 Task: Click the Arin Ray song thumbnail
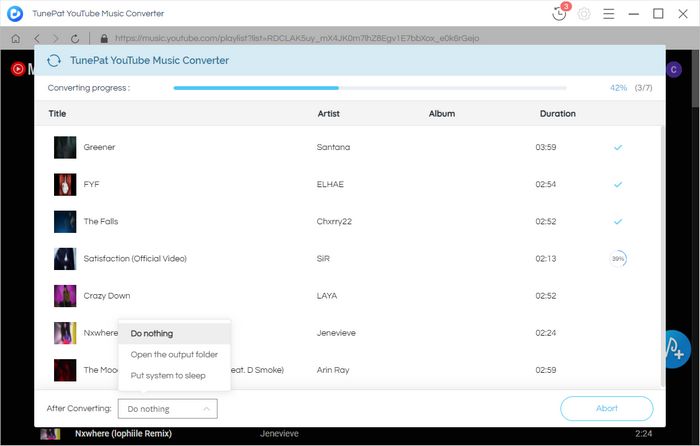[x=65, y=370]
